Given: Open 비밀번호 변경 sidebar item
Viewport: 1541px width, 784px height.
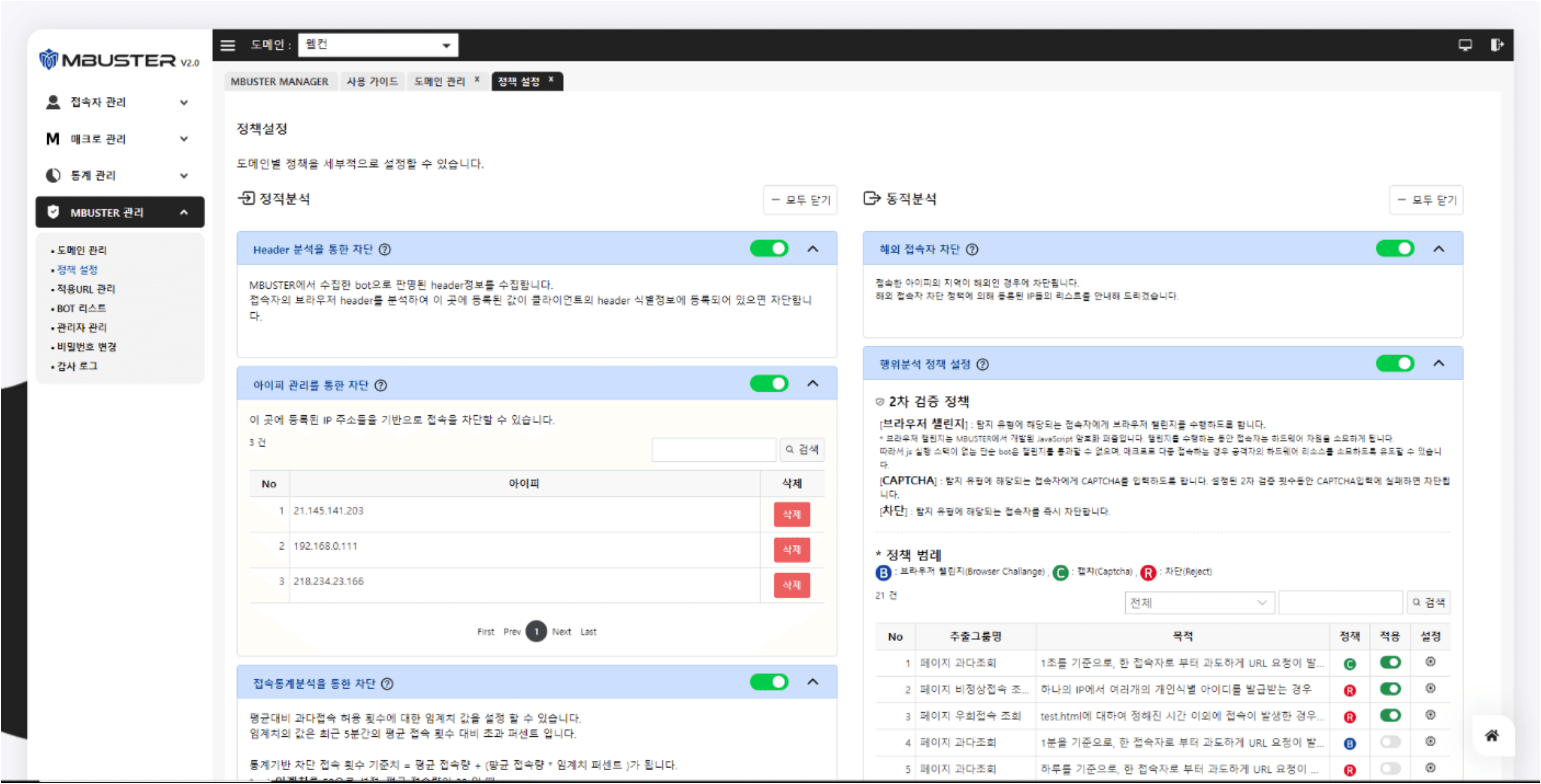Looking at the screenshot, I should pyautogui.click(x=86, y=347).
